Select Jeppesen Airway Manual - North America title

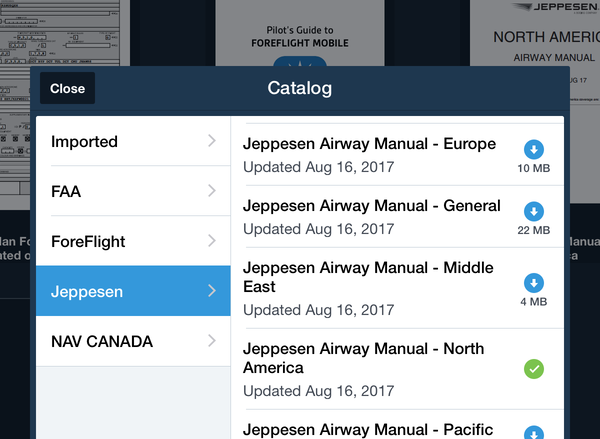363,358
